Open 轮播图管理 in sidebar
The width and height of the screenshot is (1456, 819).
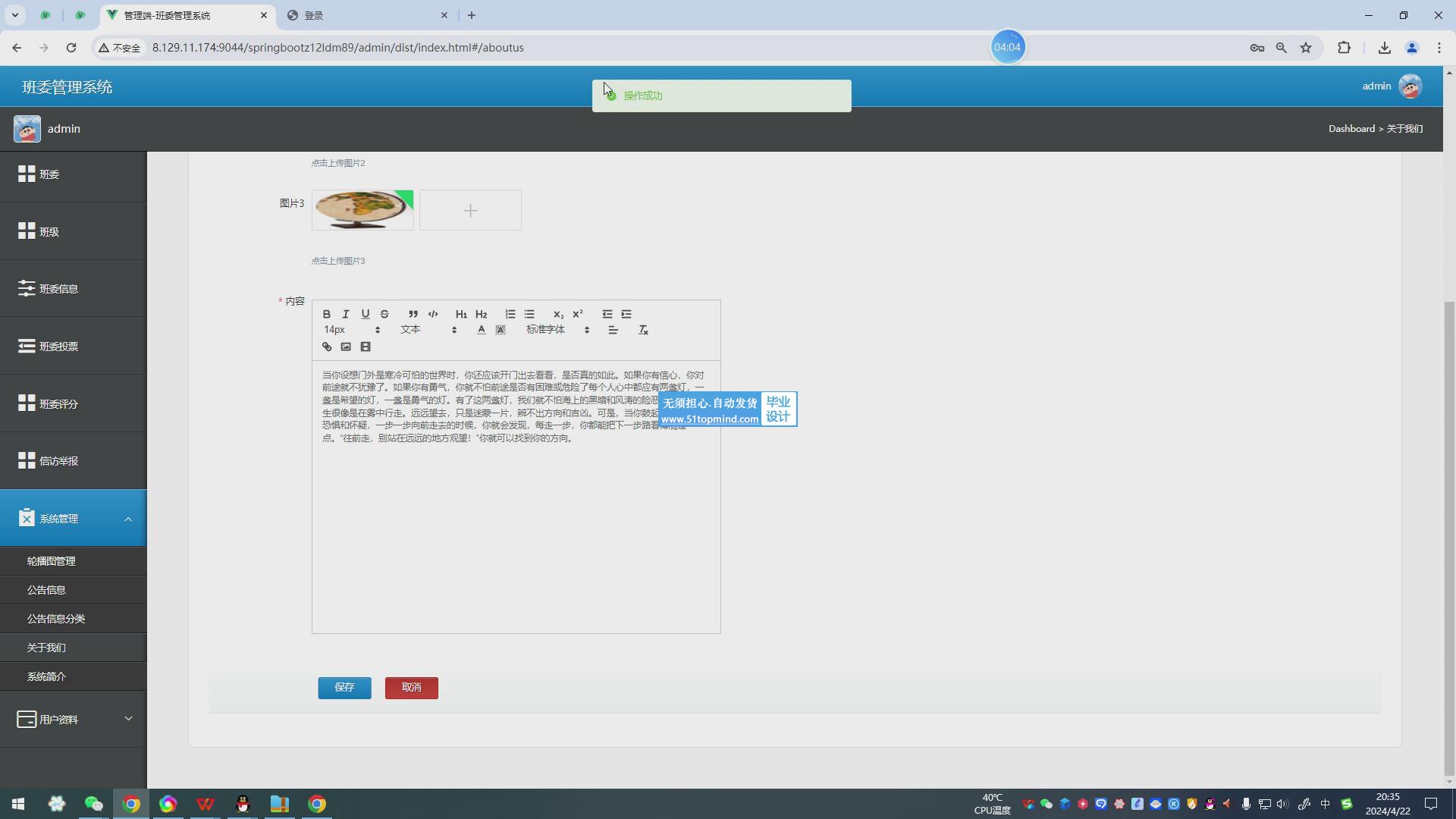(52, 561)
